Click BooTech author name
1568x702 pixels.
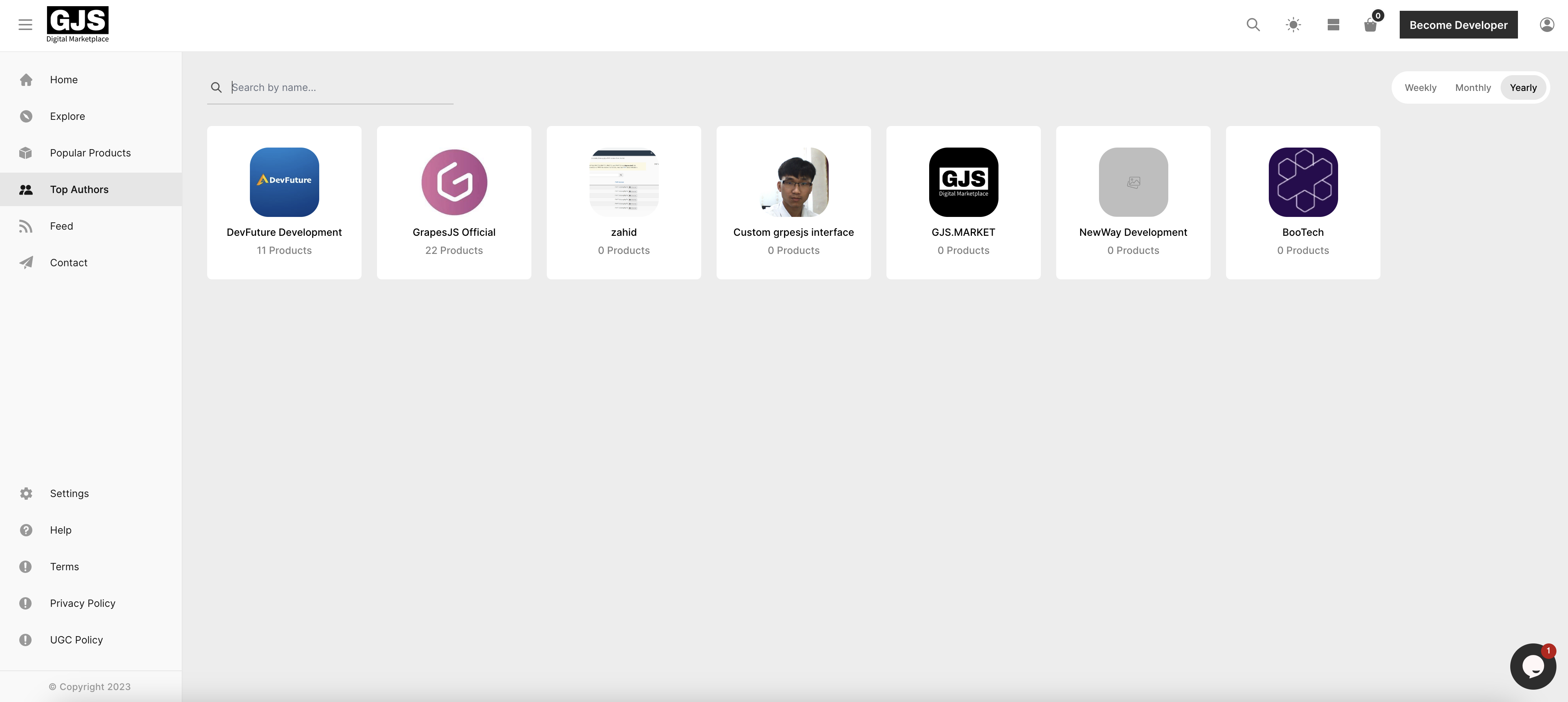[x=1303, y=232]
